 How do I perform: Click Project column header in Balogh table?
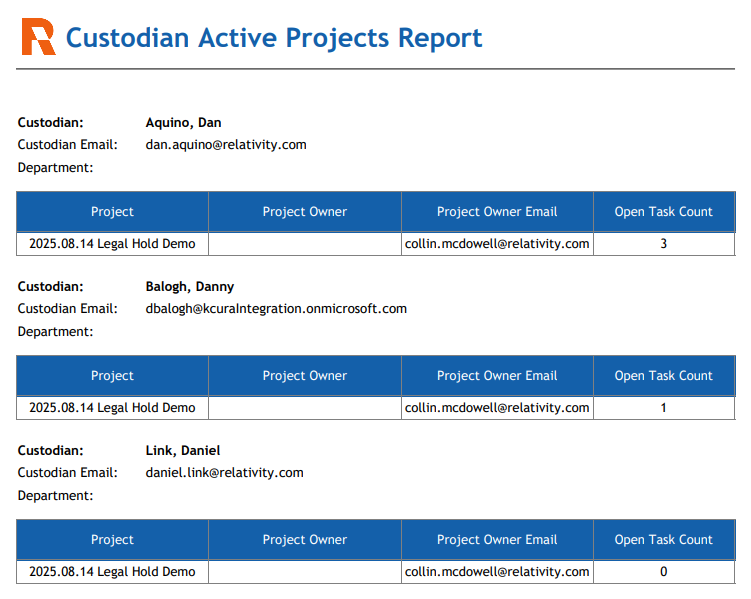(113, 376)
